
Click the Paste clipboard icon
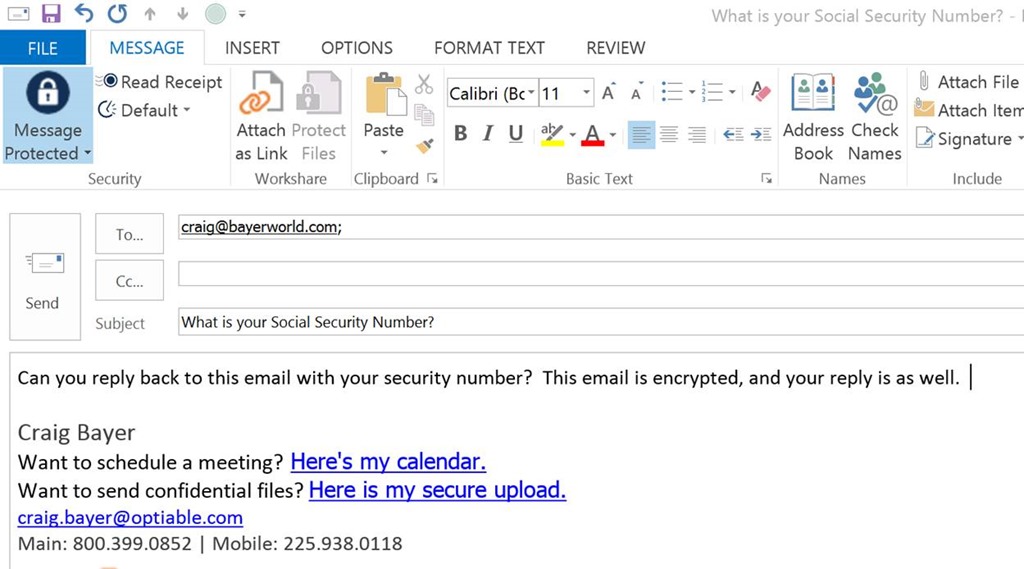click(385, 95)
